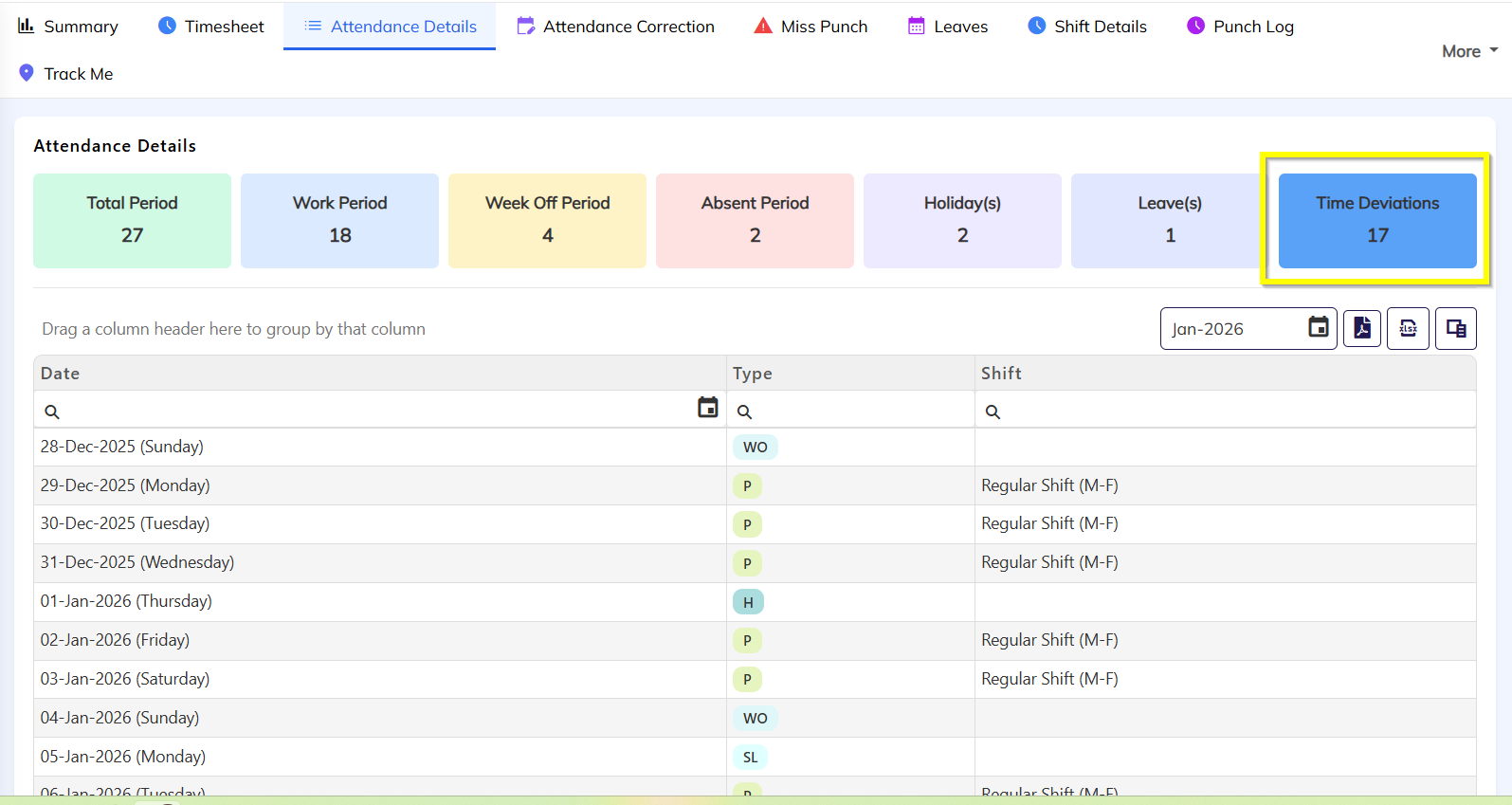Click Regular Shift (M-F) for 31-Dec-2025
1512x805 pixels.
[1049, 562]
